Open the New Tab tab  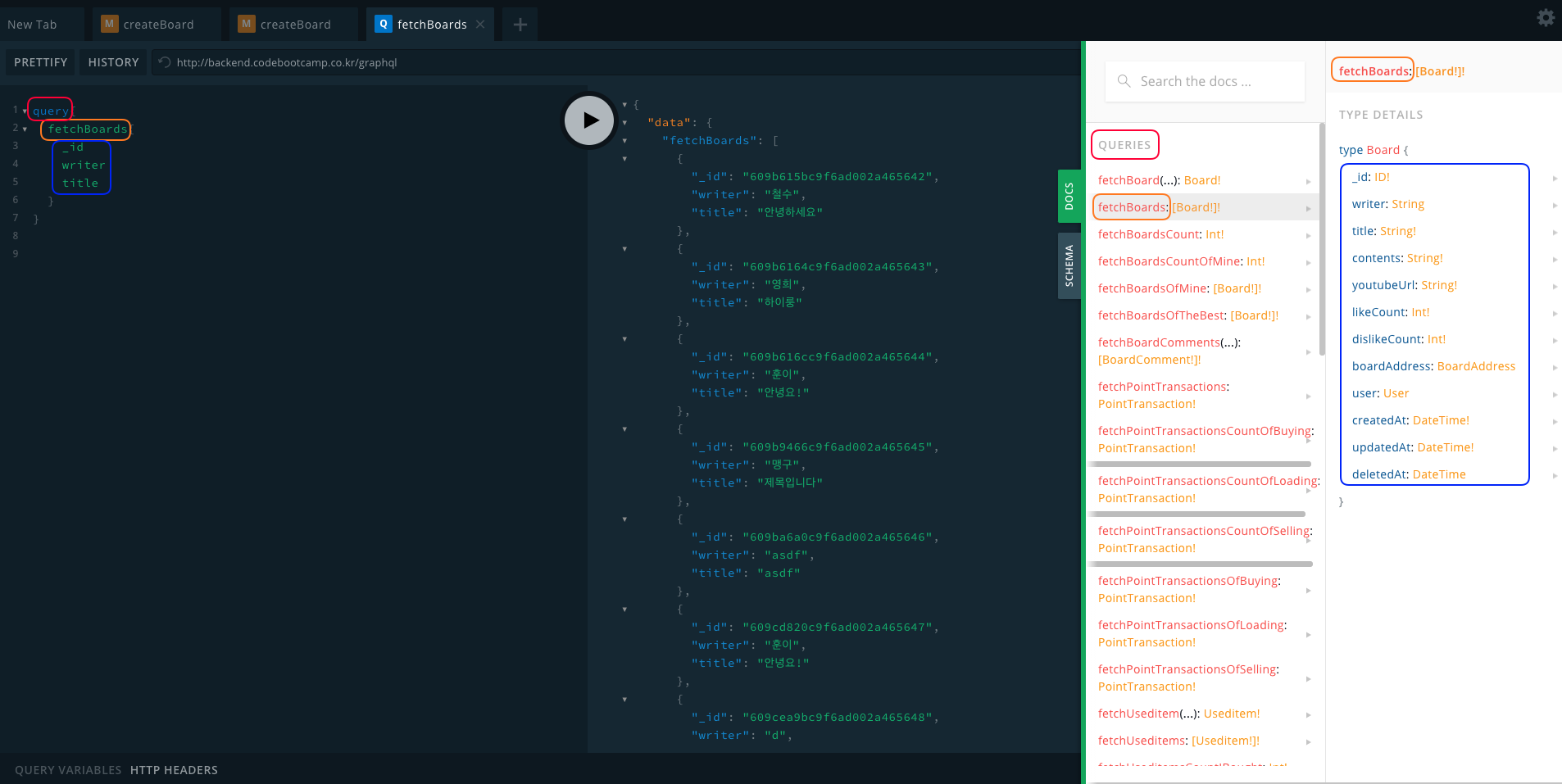point(33,25)
